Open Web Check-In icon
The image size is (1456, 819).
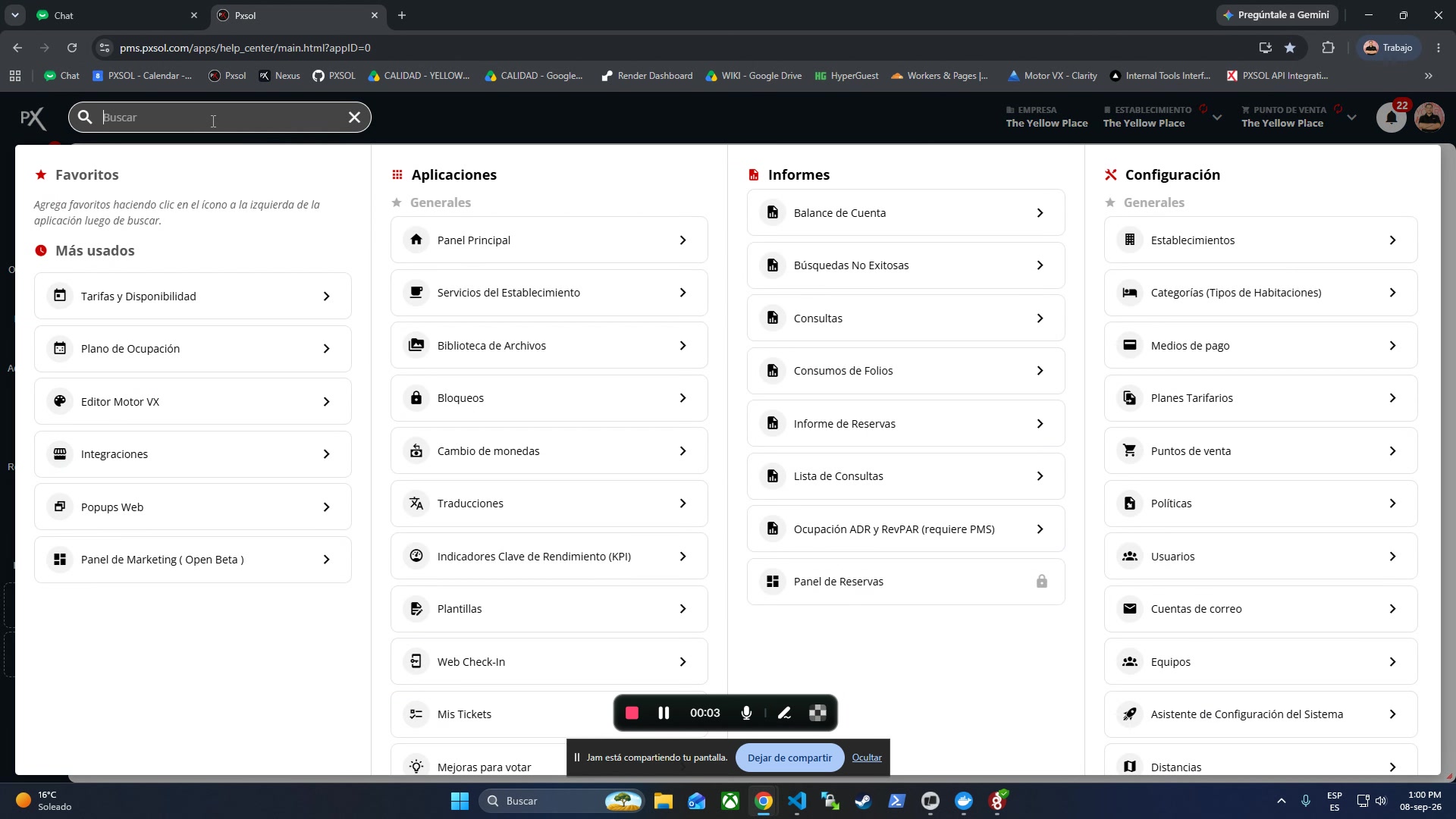point(416,661)
